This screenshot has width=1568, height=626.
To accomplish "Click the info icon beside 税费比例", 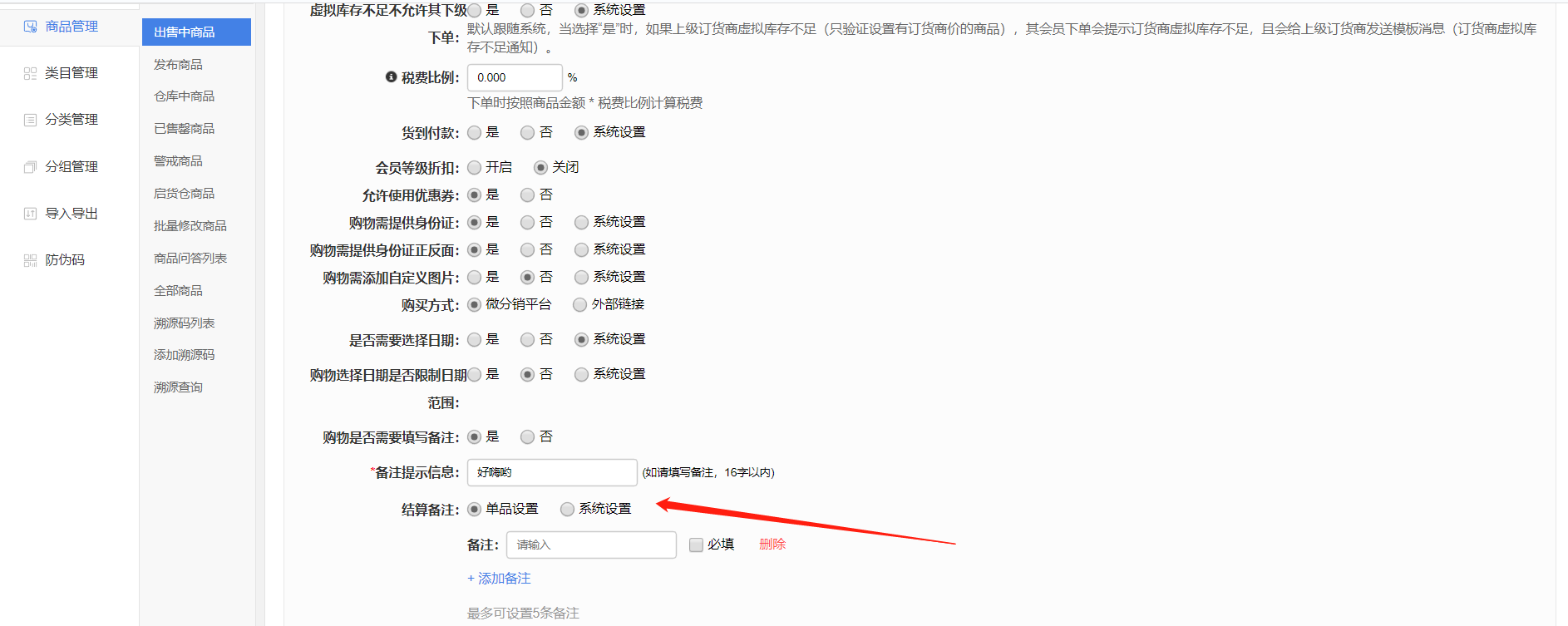I will tap(391, 77).
